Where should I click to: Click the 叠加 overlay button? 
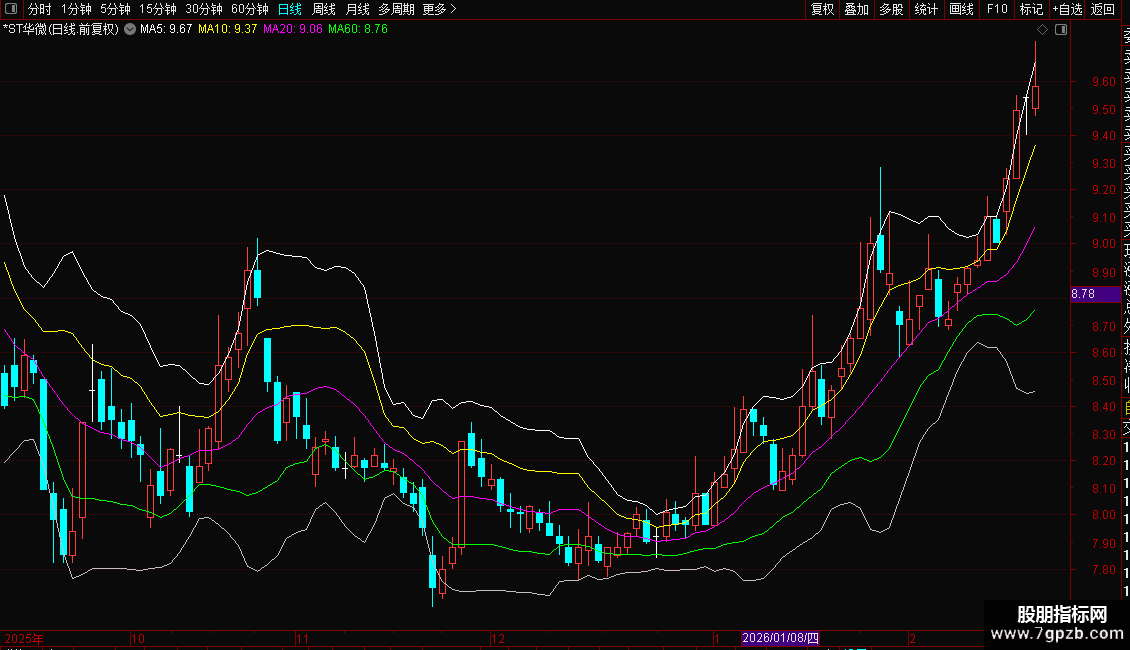(856, 9)
